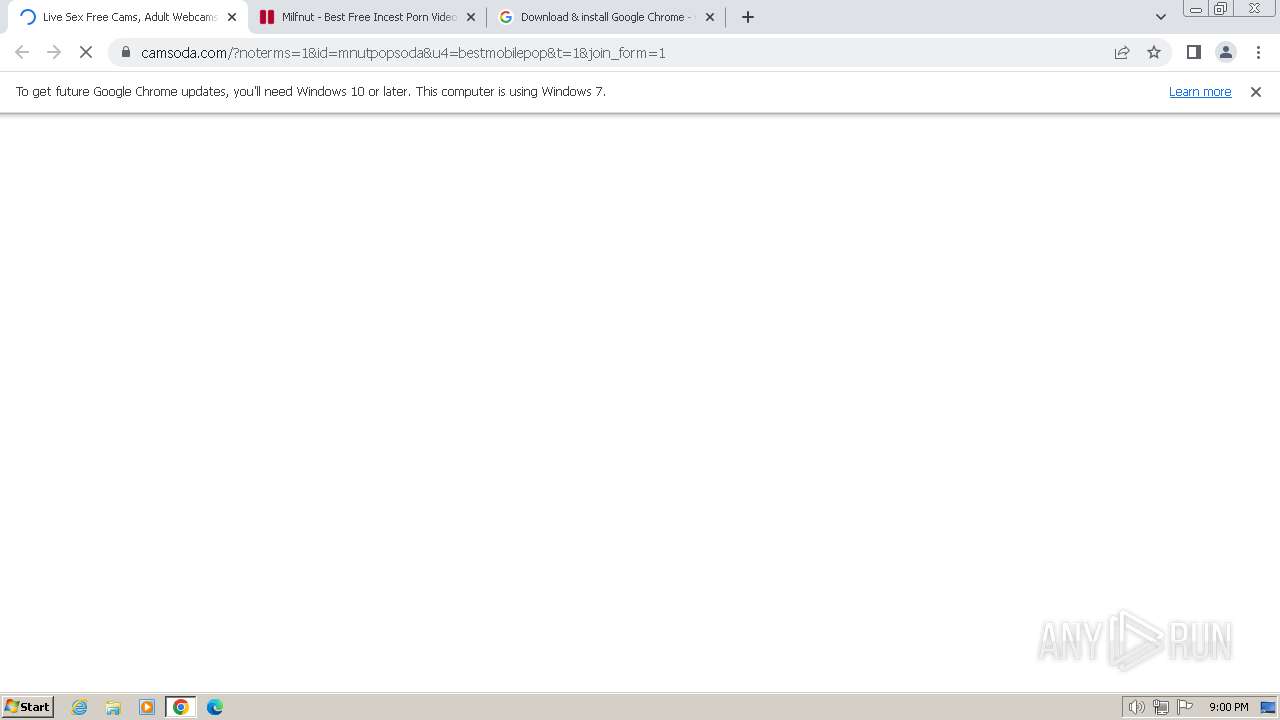Open the Learn more link
1280x720 pixels.
(1200, 92)
